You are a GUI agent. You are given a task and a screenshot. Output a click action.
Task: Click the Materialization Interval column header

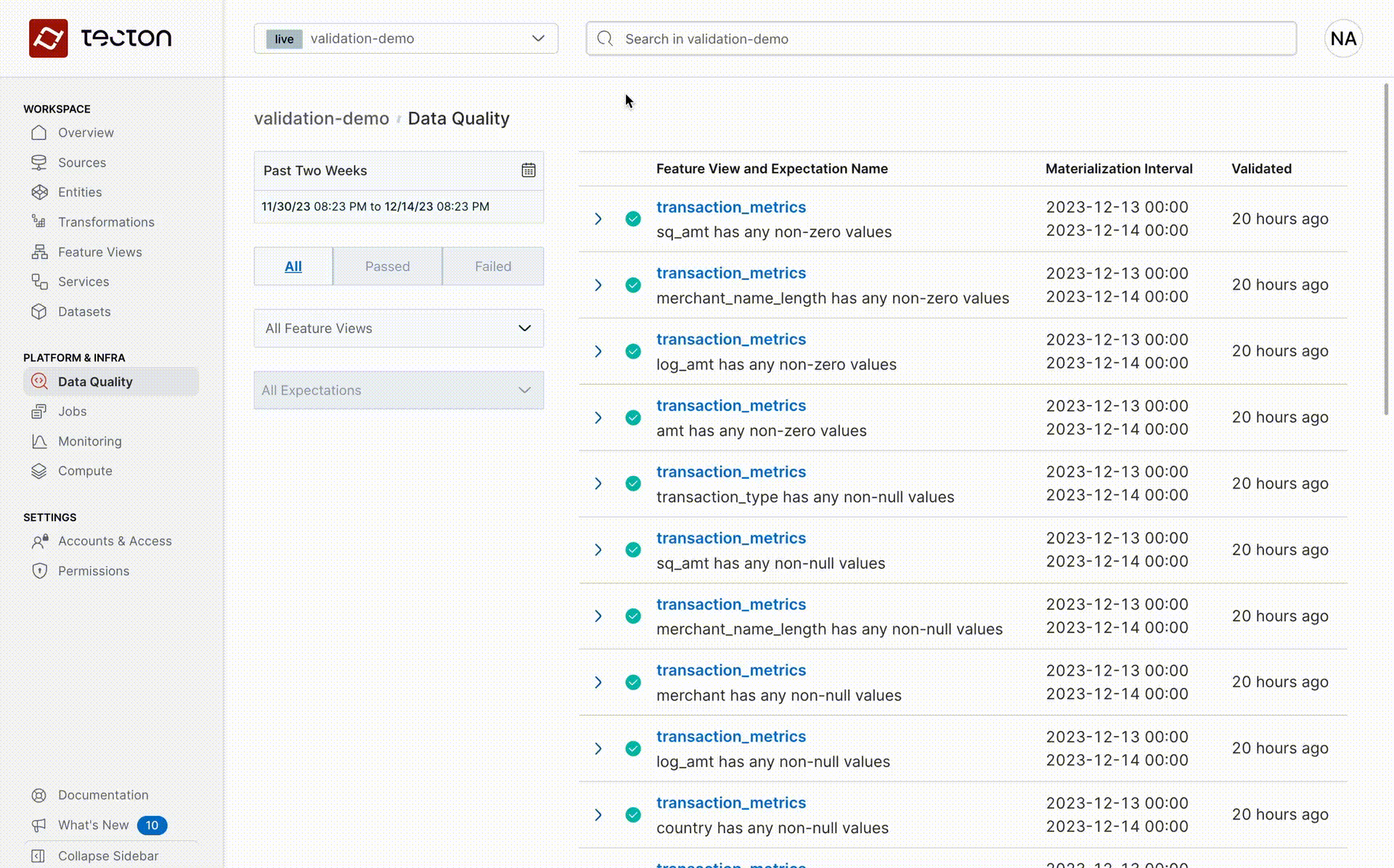[1119, 168]
